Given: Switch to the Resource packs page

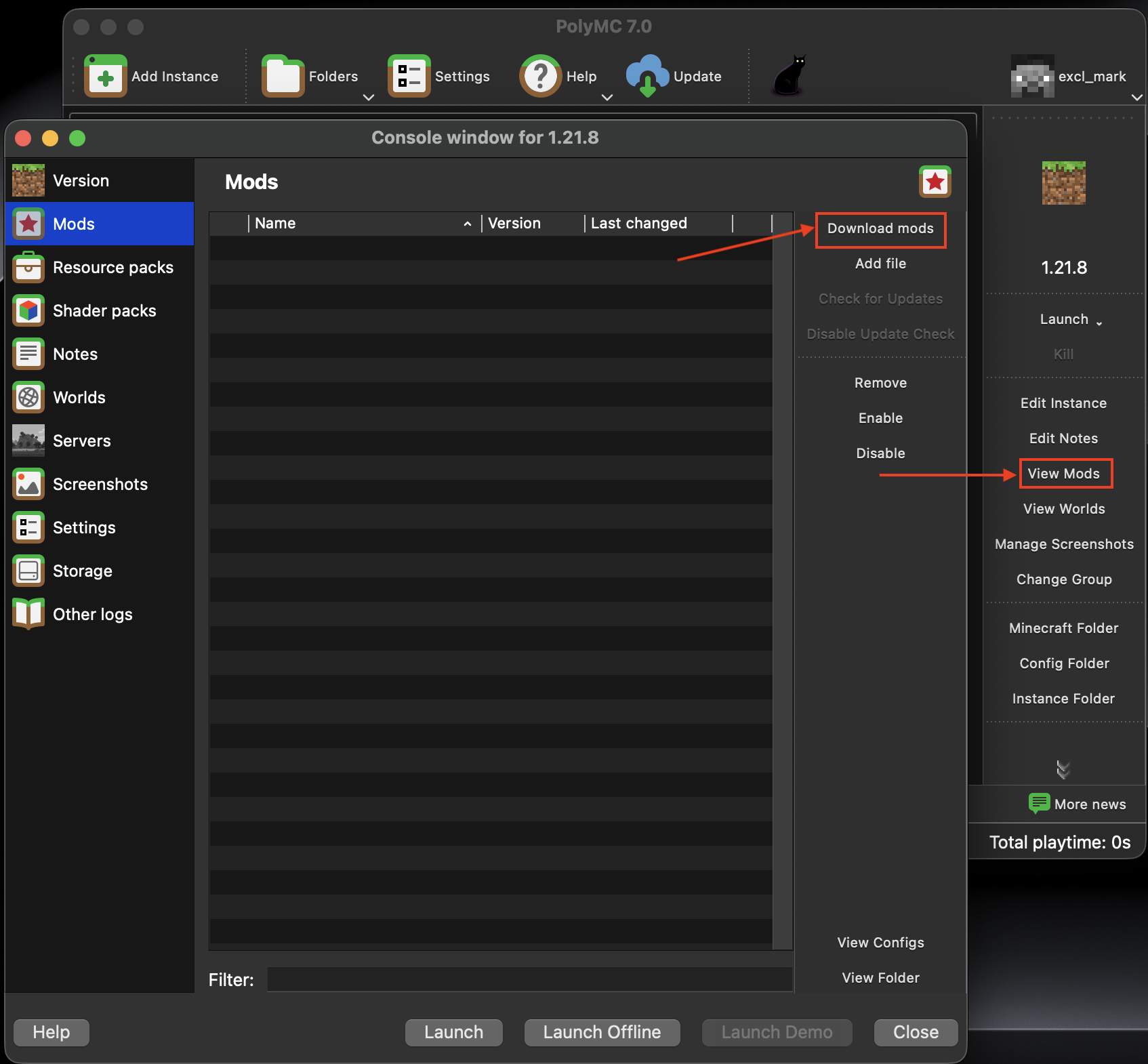Looking at the screenshot, I should tap(112, 268).
